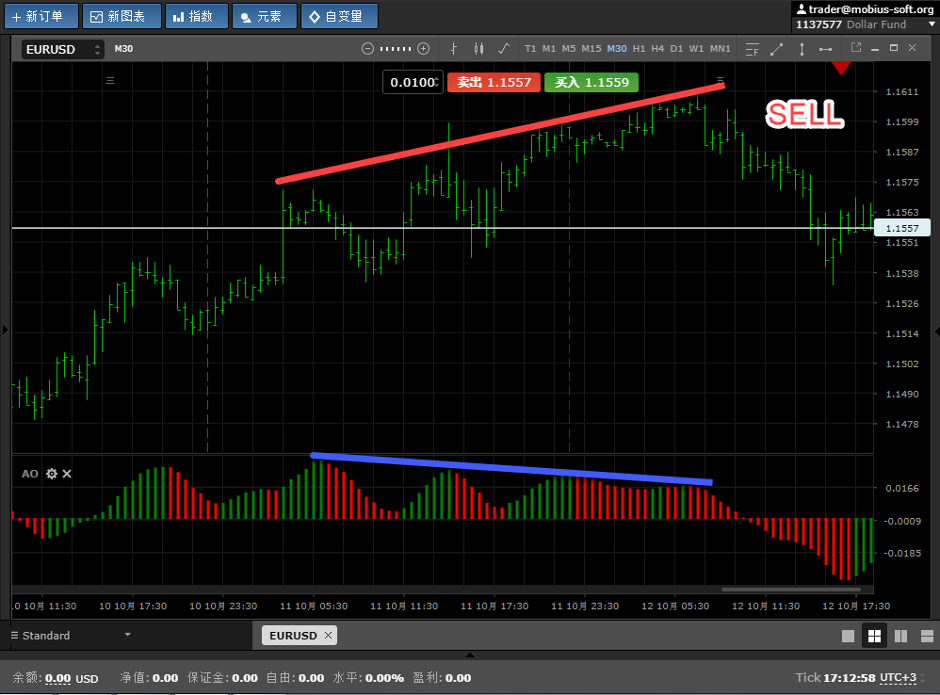Select the M30 timeframe

click(617, 49)
